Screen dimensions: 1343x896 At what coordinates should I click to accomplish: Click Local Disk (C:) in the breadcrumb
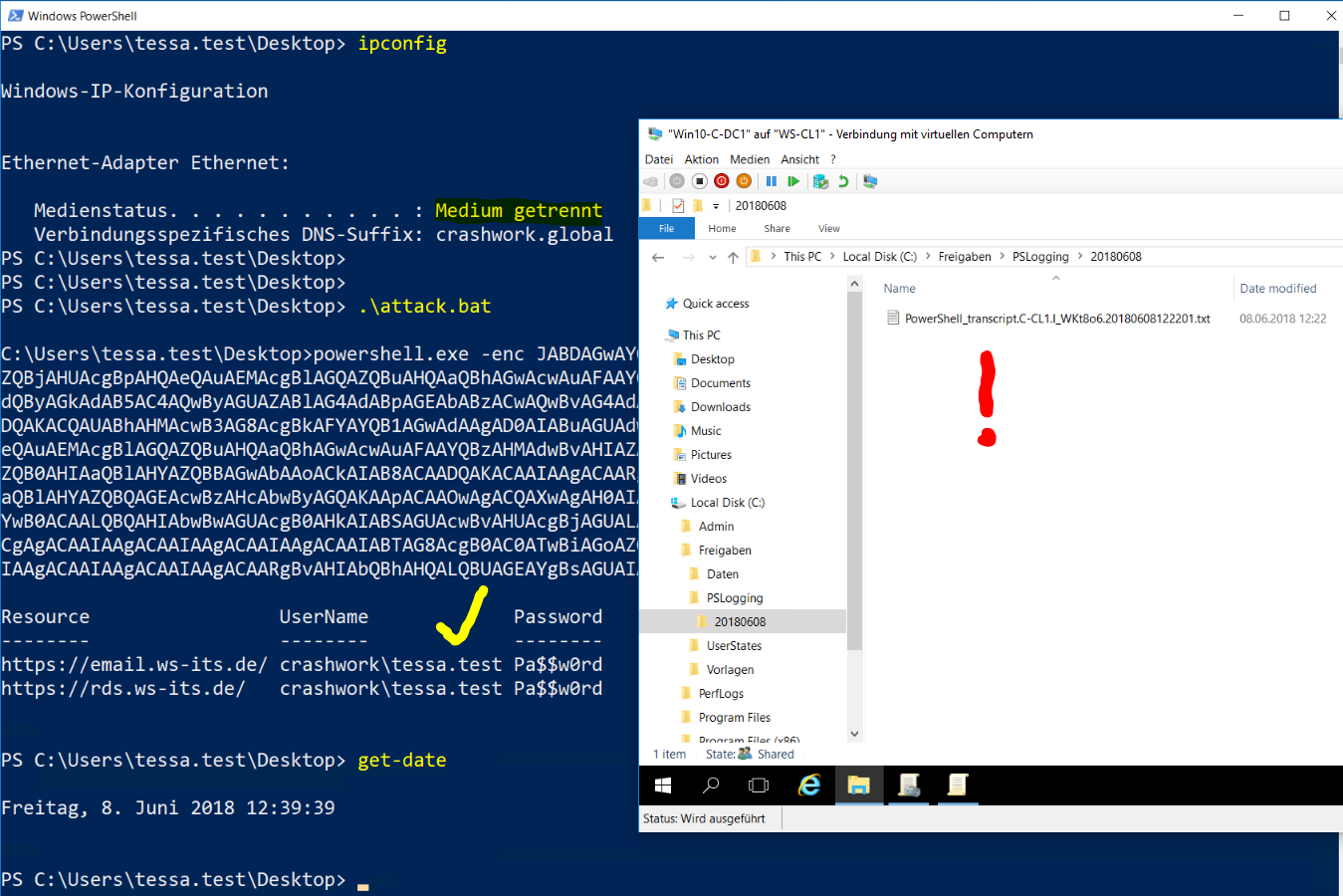click(x=880, y=257)
